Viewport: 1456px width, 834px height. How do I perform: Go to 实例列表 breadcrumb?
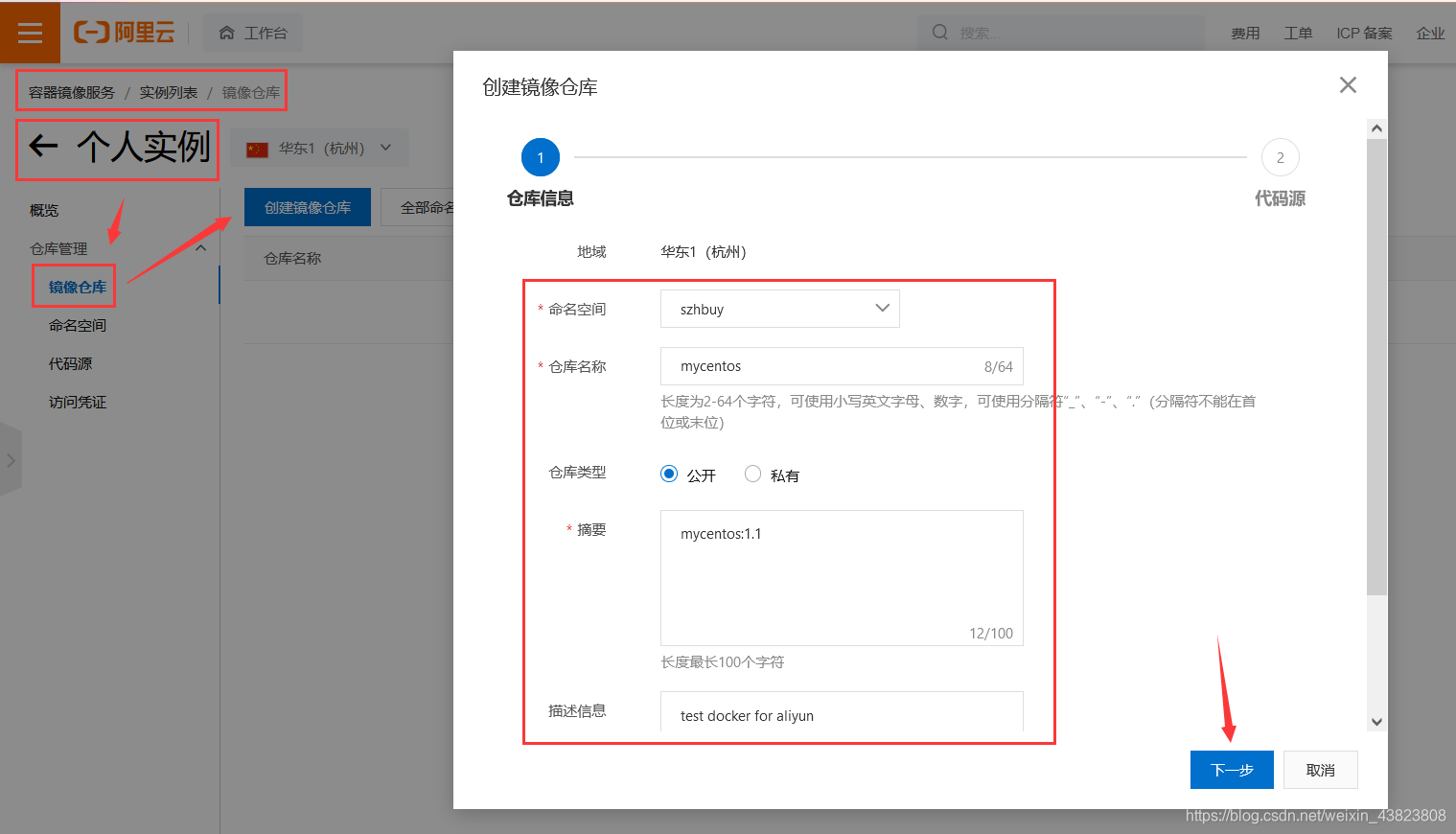[x=169, y=92]
